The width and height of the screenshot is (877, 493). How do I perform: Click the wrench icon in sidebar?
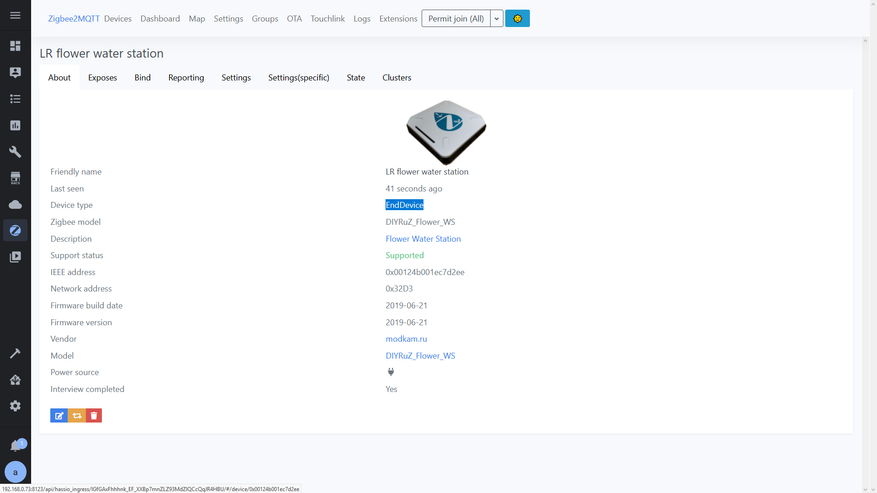pos(15,152)
